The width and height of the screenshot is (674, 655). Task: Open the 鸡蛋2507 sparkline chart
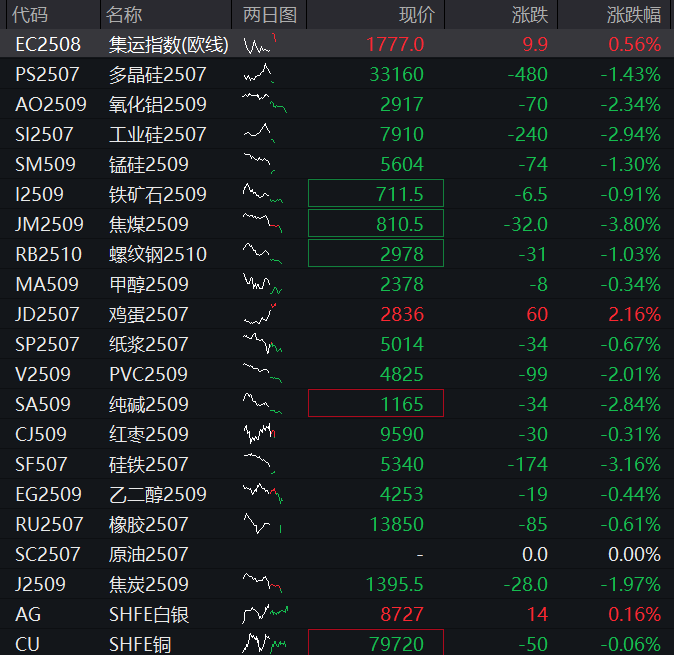(x=260, y=314)
